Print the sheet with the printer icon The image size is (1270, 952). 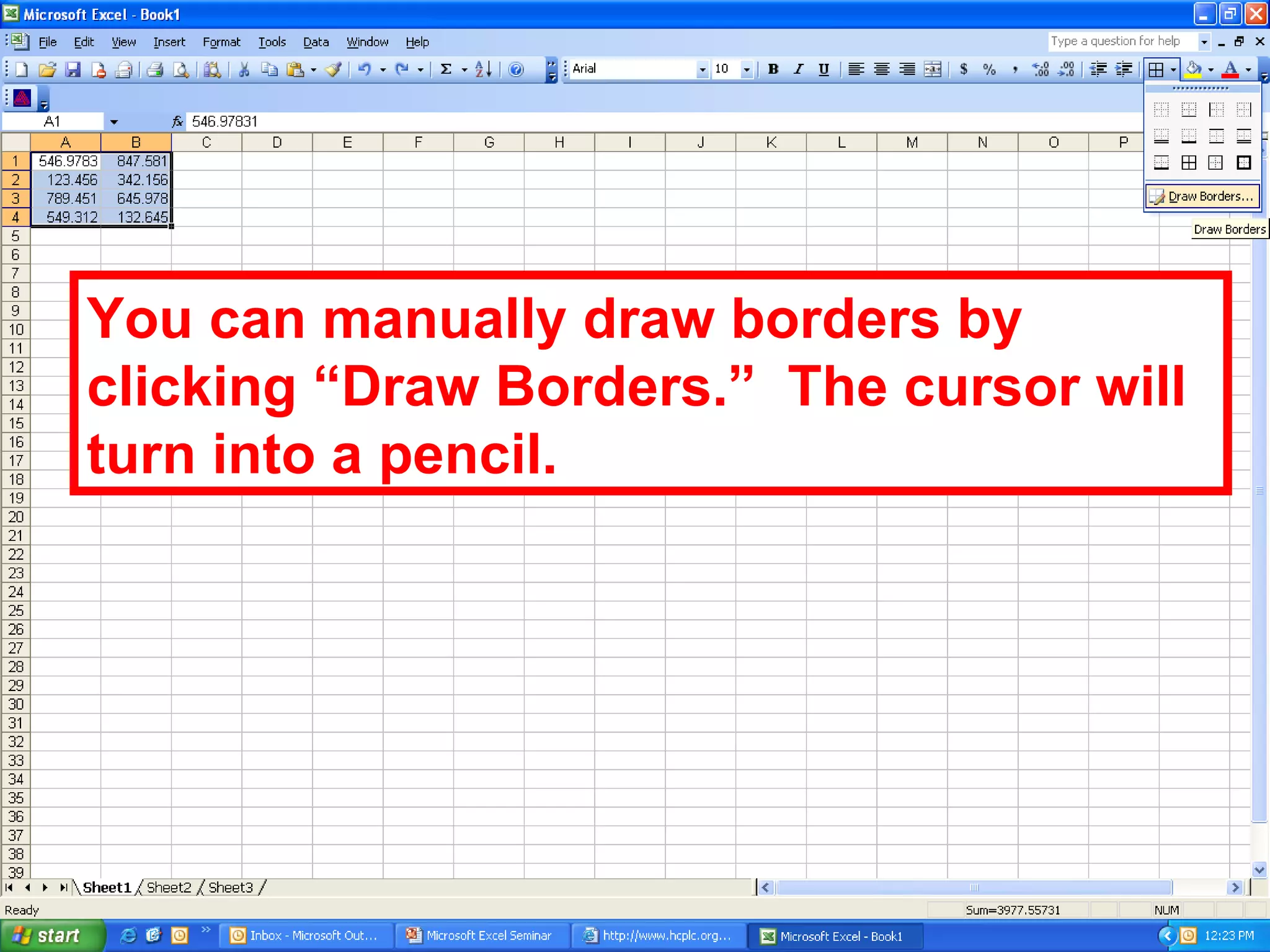(x=155, y=69)
